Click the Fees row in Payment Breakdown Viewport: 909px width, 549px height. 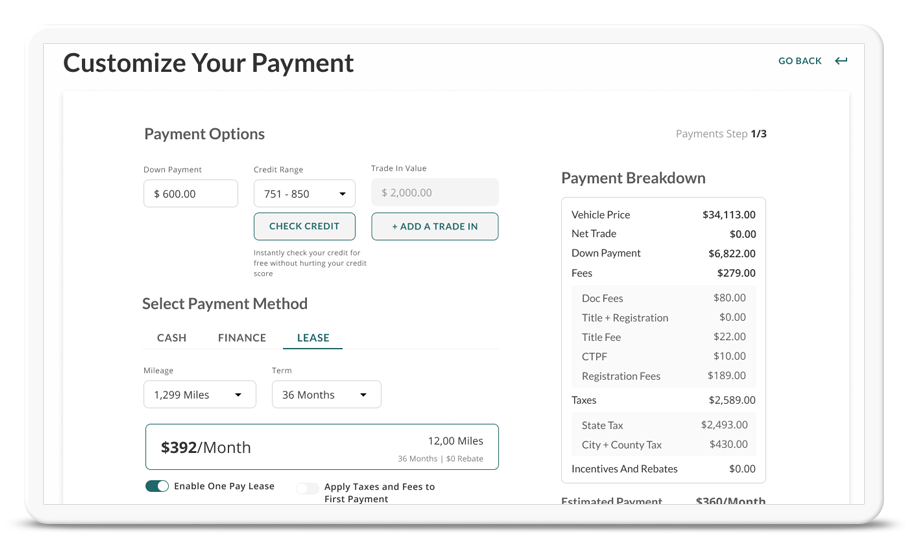(663, 273)
